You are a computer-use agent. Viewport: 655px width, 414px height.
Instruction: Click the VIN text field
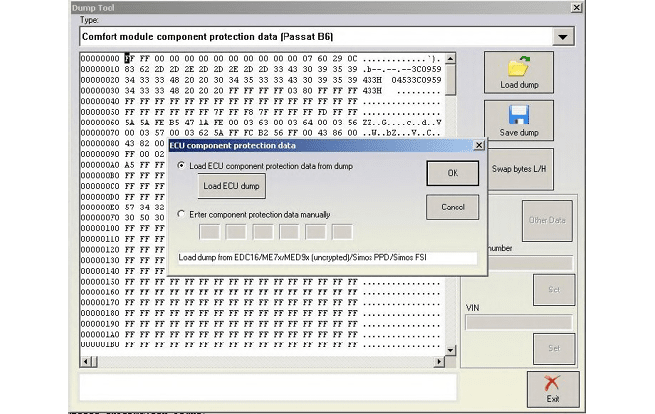tap(519, 322)
